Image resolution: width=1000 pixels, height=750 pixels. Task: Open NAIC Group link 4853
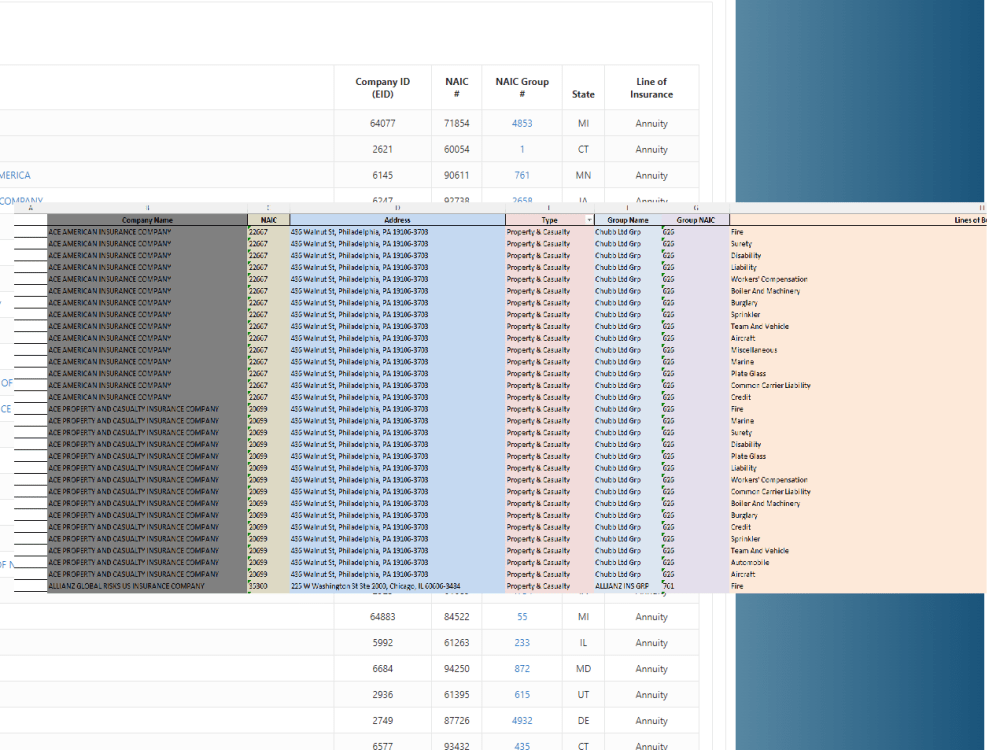[x=522, y=124]
